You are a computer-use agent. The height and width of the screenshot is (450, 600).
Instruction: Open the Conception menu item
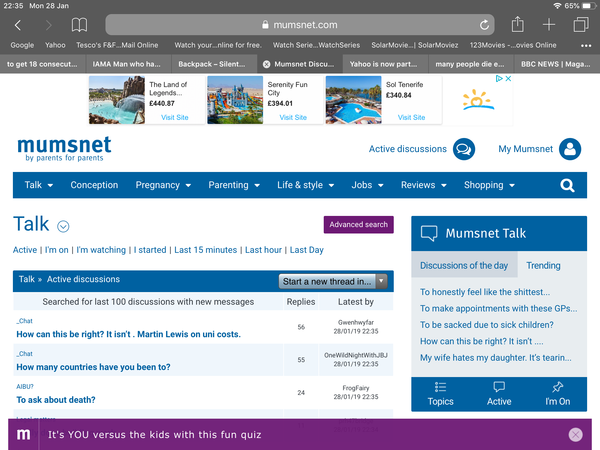pyautogui.click(x=94, y=185)
